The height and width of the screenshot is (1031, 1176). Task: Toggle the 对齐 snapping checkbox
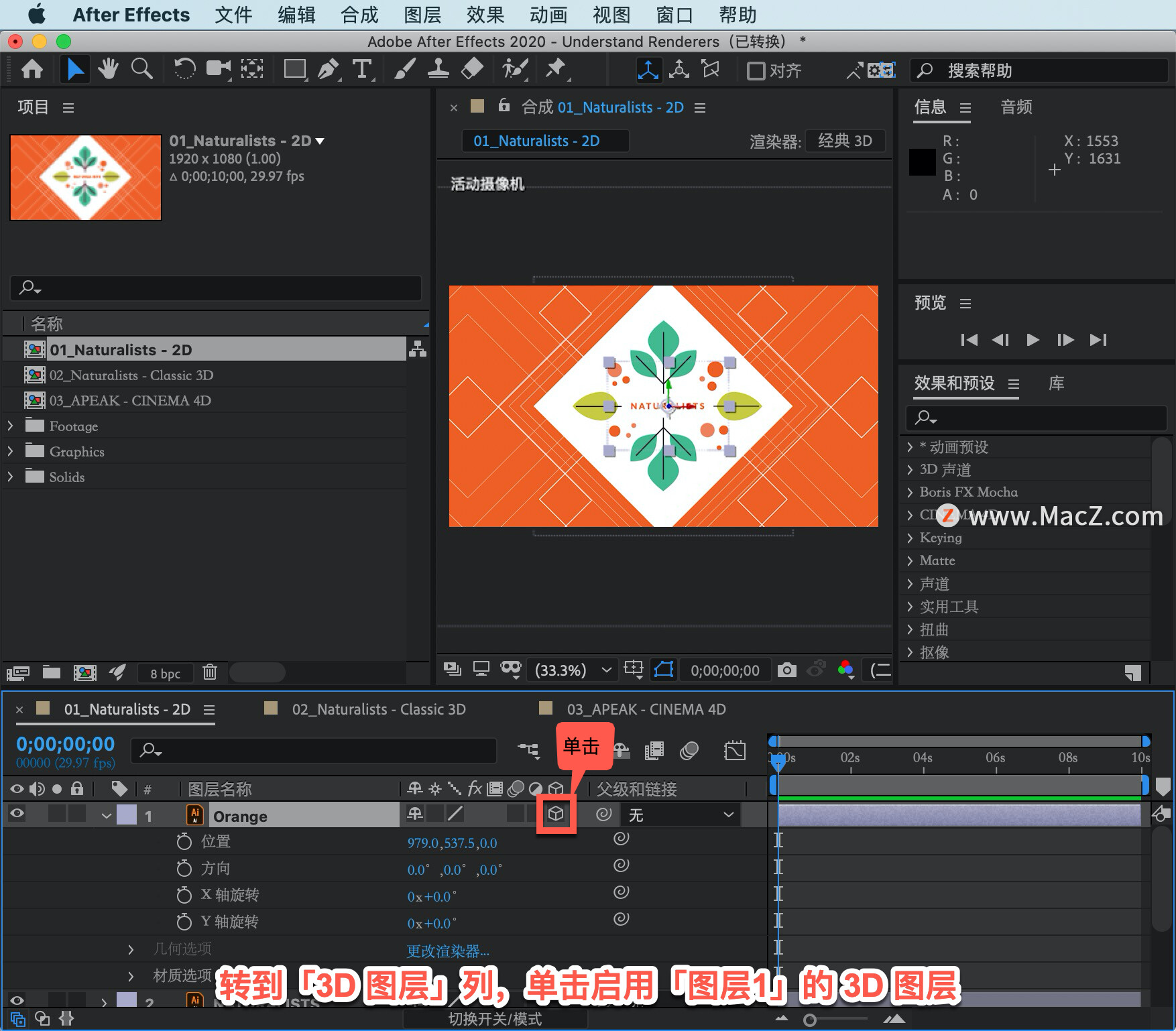click(756, 70)
